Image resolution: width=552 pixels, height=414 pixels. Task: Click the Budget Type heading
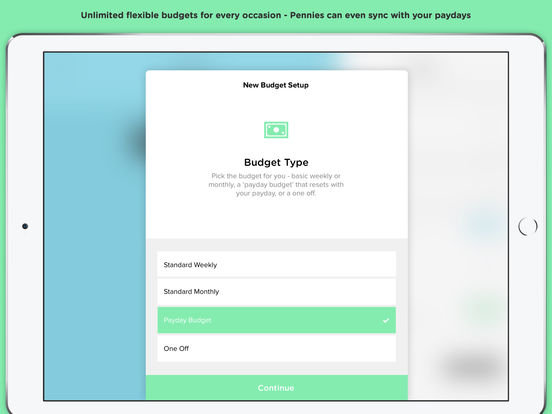pos(276,162)
